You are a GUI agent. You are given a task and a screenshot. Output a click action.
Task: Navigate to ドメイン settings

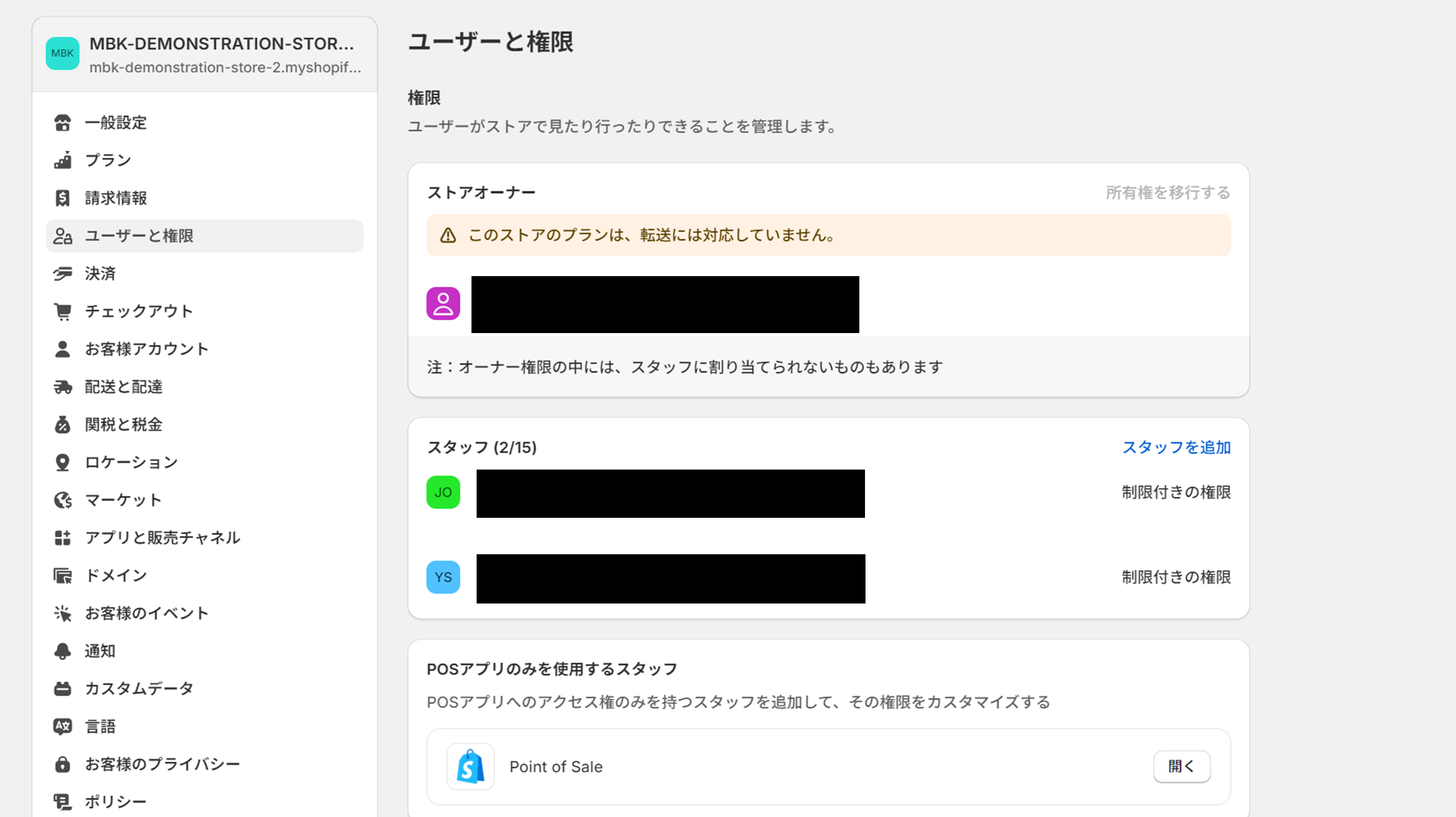[116, 576]
